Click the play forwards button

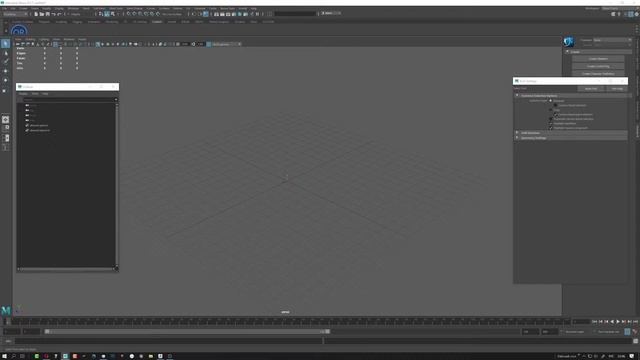pyautogui.click(x=618, y=322)
